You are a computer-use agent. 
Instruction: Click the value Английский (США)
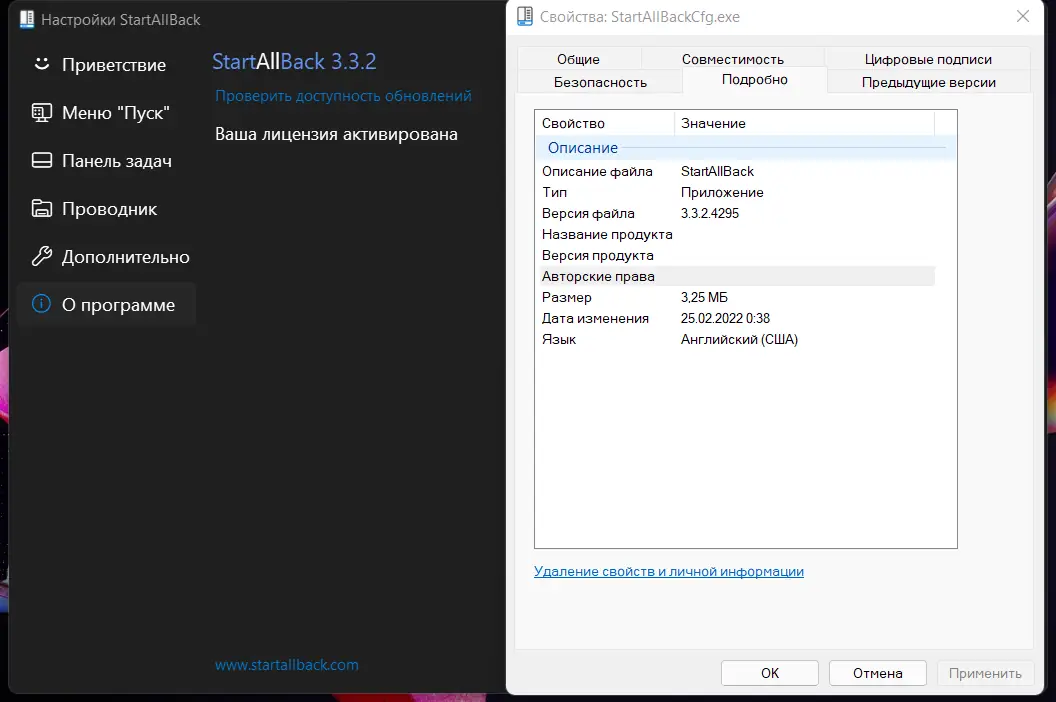[x=739, y=339]
